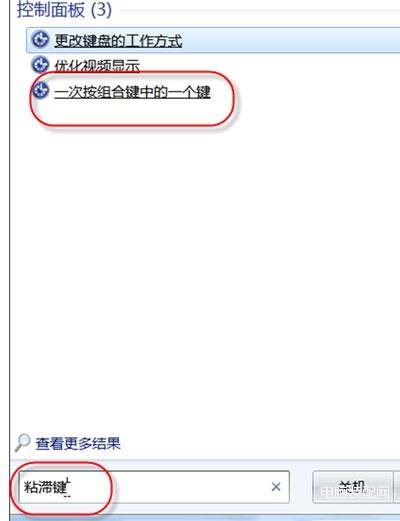Click the separator line after 控制面板 (3)
Viewport: 400px width, 521px height.
click(x=260, y=10)
